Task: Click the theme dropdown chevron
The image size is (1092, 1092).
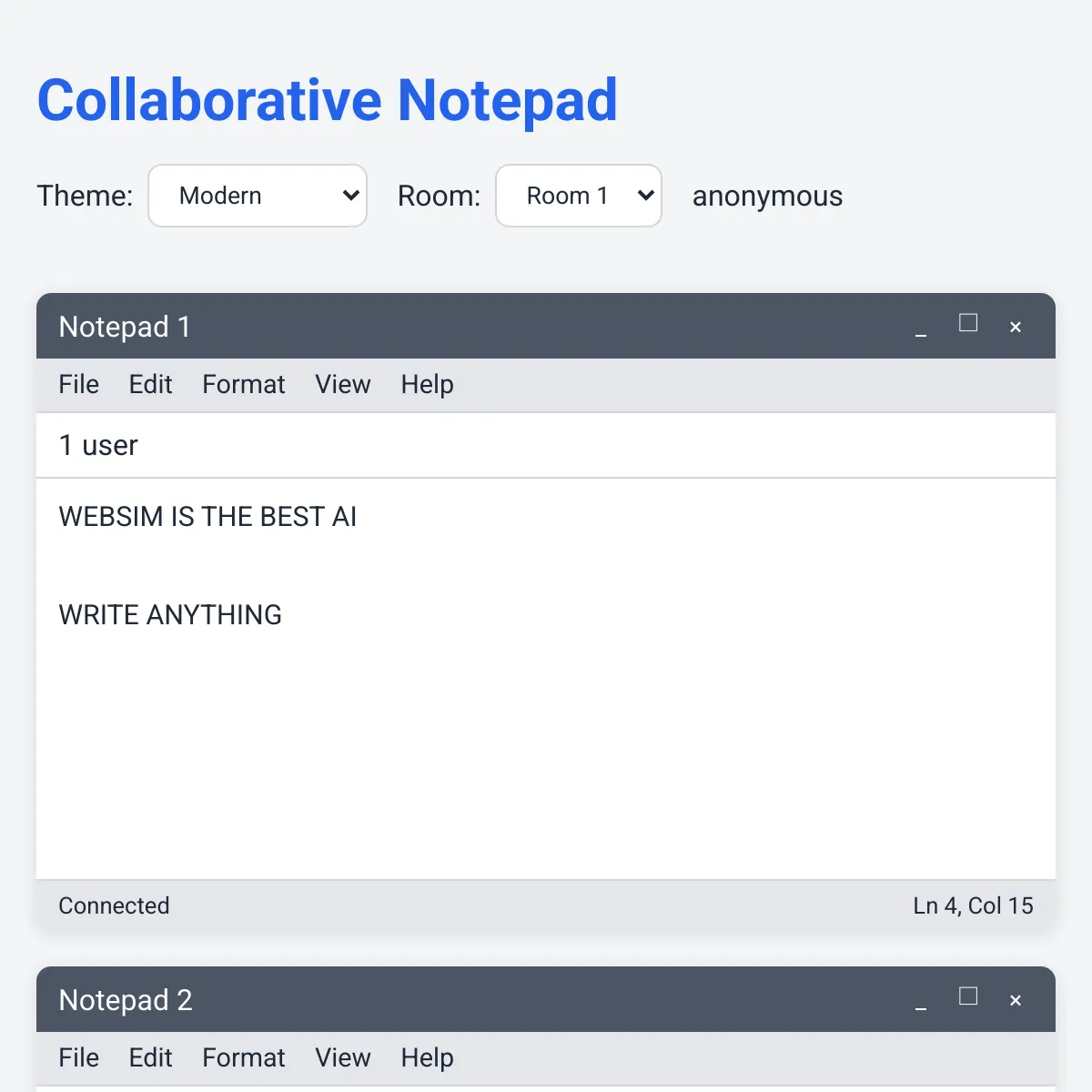Action: click(x=349, y=195)
